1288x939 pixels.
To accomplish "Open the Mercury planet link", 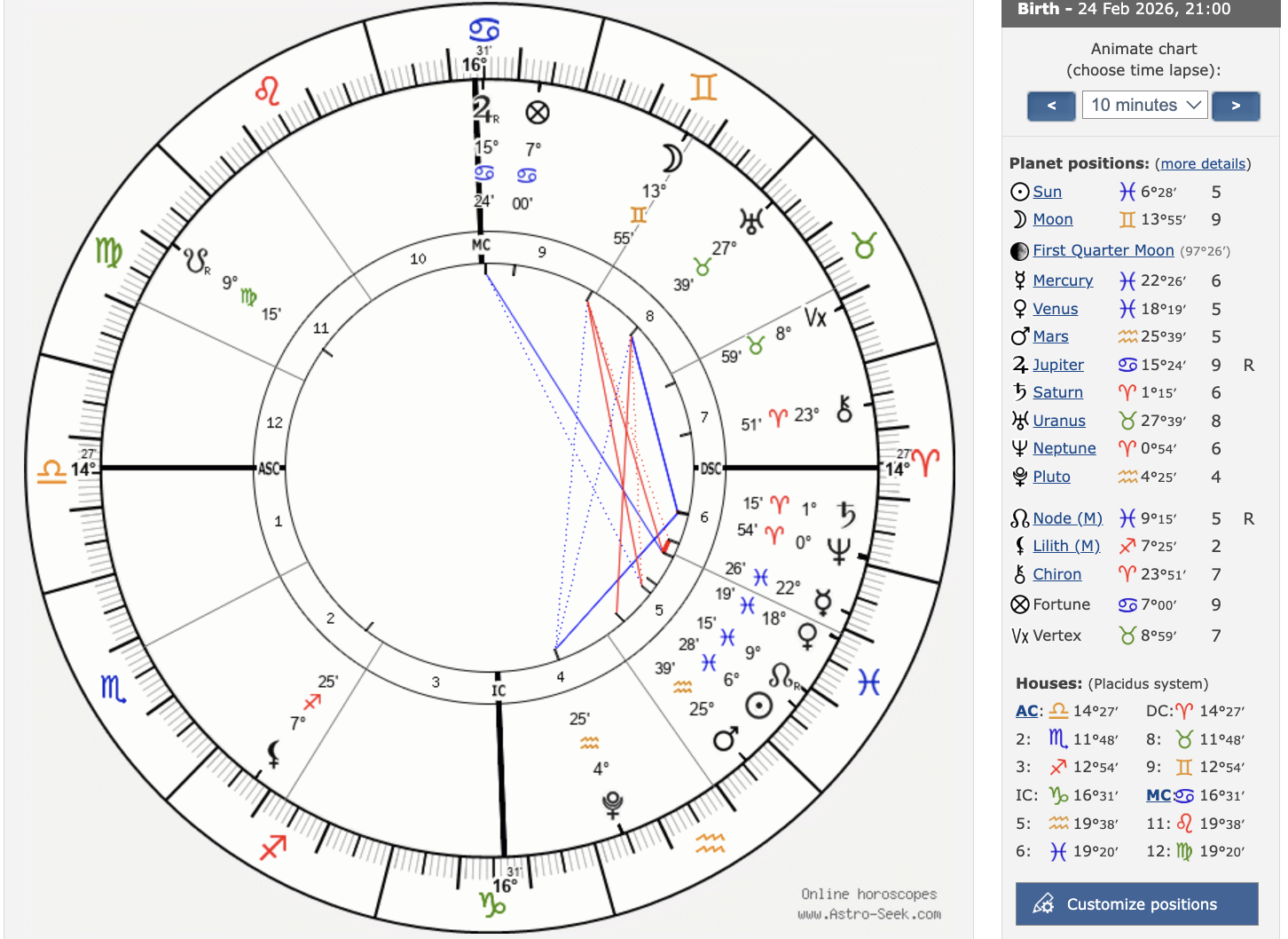I will 1063,280.
